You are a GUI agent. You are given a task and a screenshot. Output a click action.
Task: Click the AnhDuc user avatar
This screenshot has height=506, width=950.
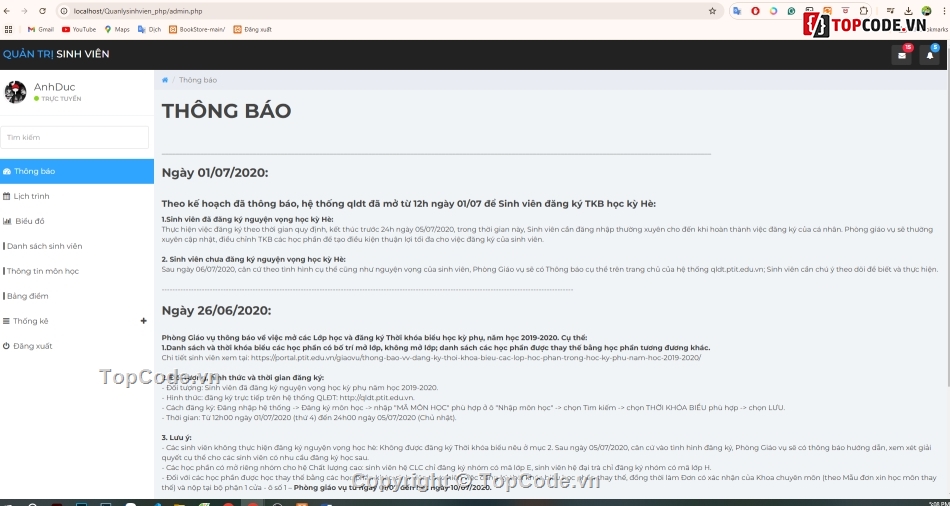[15, 92]
